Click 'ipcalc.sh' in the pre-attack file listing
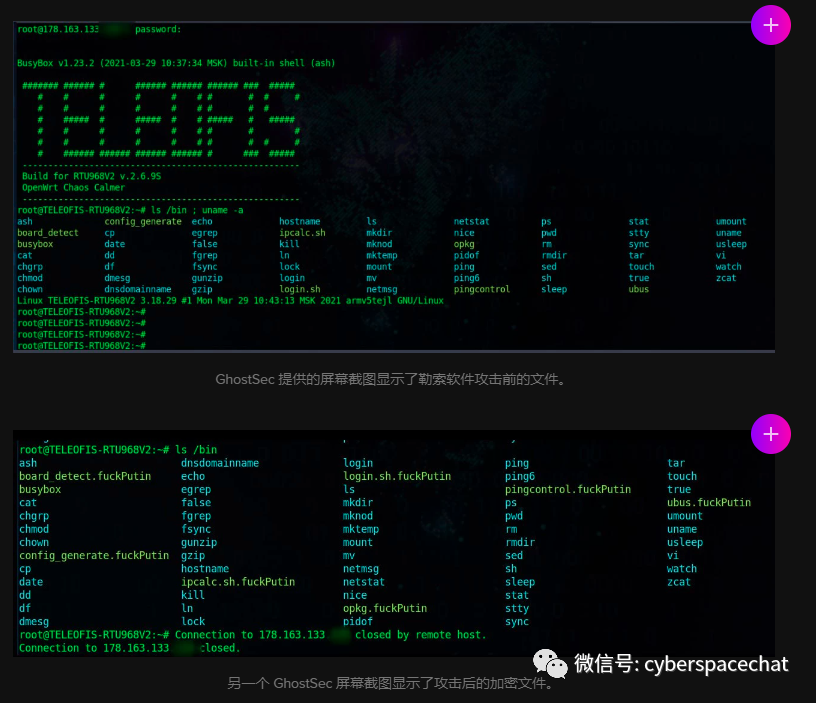This screenshot has width=816, height=703. 302,233
